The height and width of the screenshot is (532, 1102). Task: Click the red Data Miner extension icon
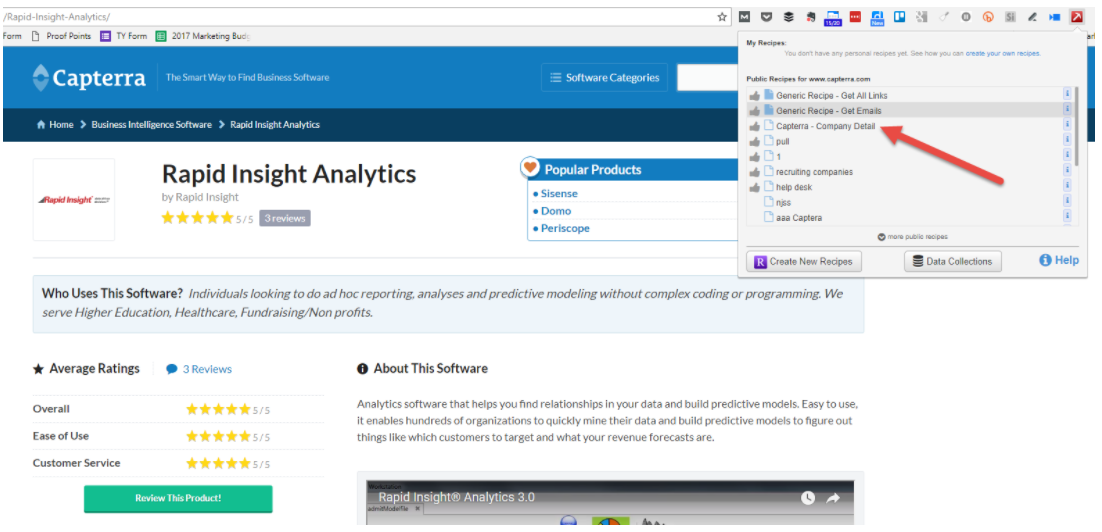tap(1077, 17)
